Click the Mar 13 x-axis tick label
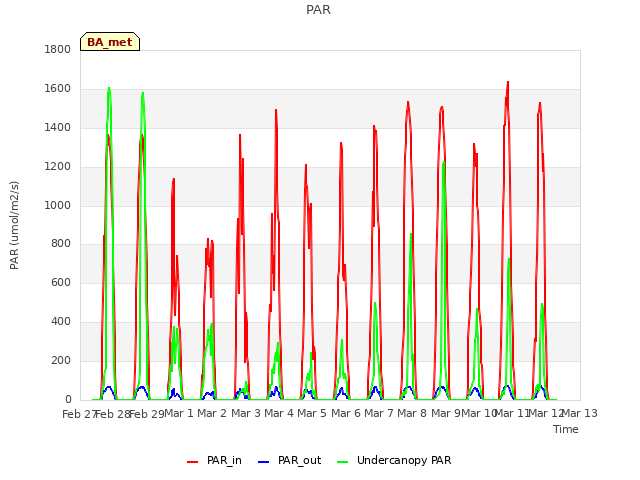 pos(580,413)
